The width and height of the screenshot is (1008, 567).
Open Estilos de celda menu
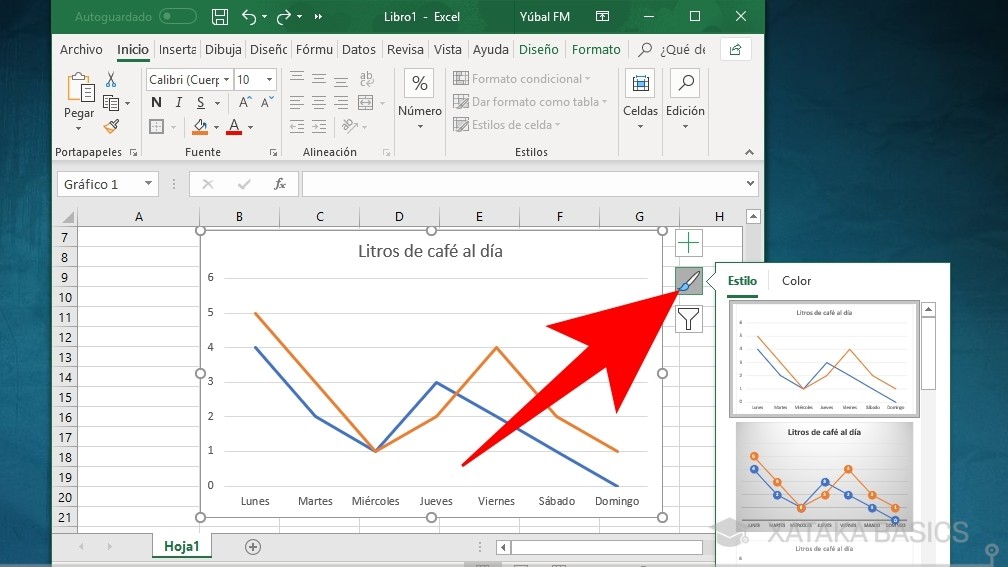click(x=507, y=125)
